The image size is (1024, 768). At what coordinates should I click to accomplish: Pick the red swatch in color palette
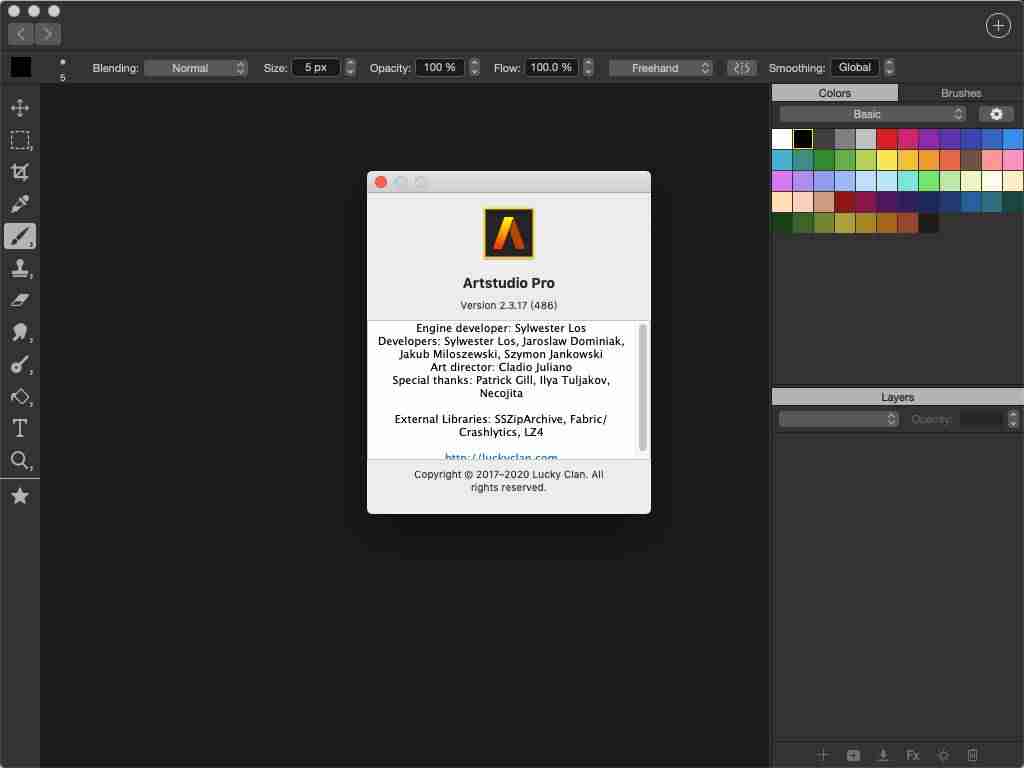pyautogui.click(x=887, y=138)
